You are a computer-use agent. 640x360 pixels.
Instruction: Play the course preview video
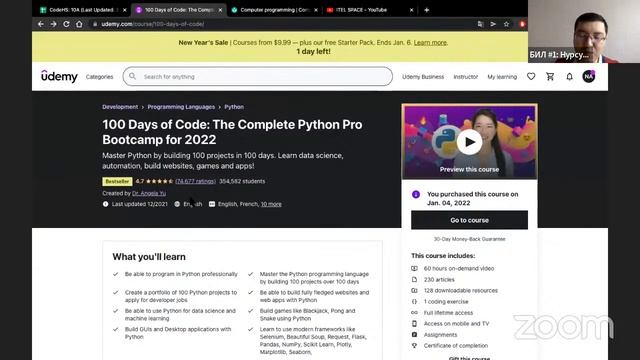(x=469, y=142)
